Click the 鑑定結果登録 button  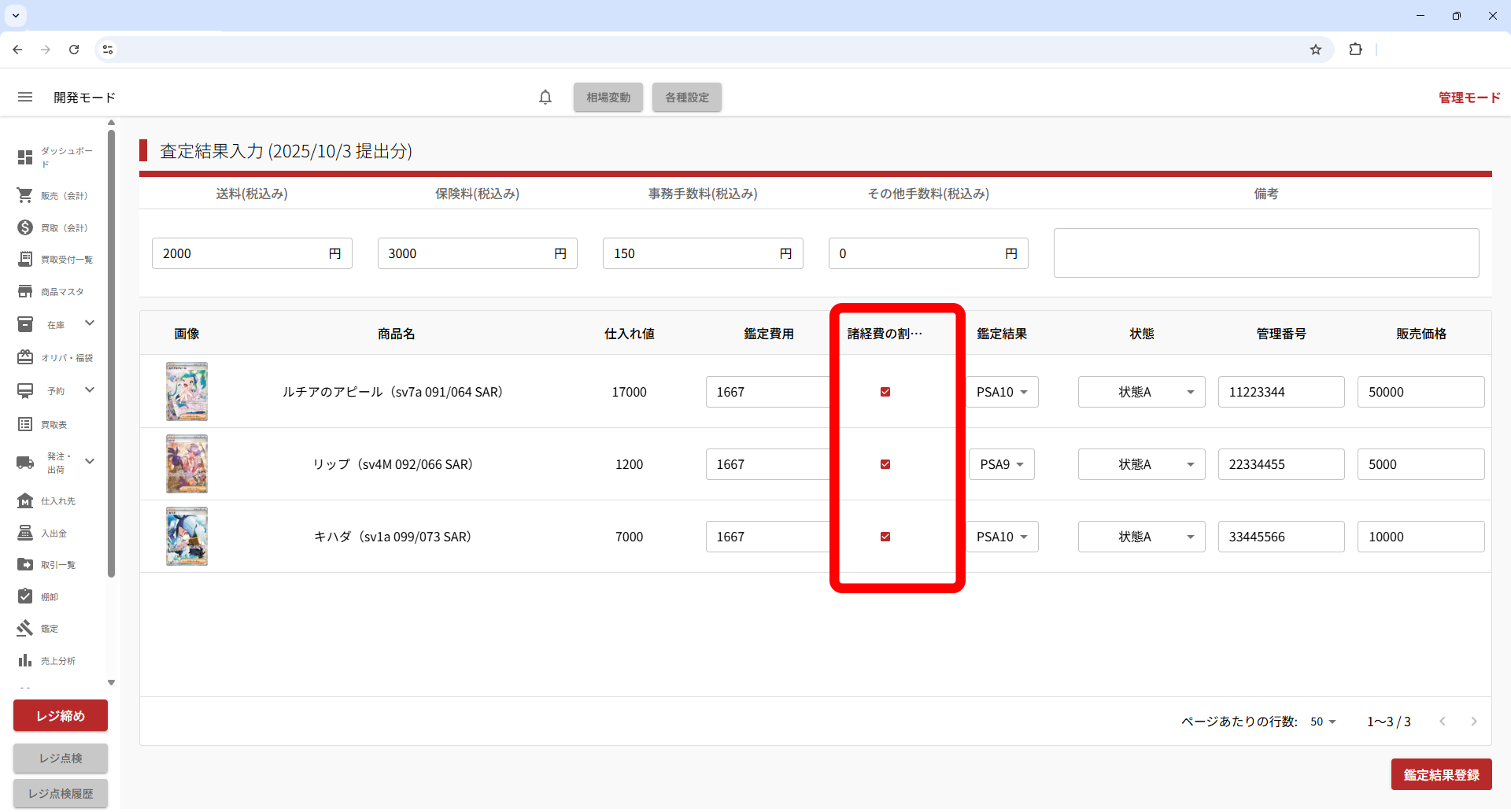[1441, 774]
